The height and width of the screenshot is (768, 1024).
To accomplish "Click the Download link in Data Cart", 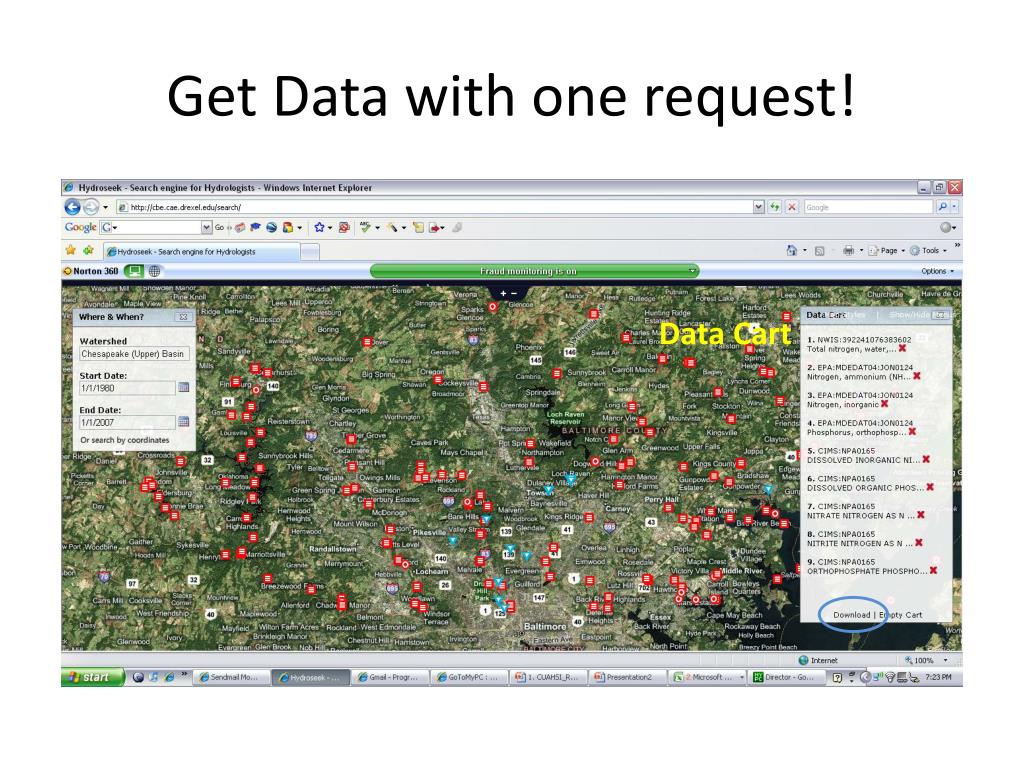I will pyautogui.click(x=852, y=615).
